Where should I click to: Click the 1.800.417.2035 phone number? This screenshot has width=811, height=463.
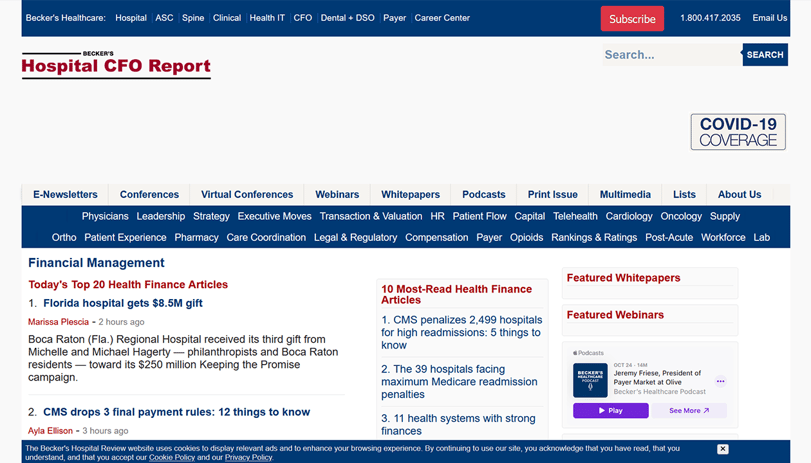[x=710, y=18]
